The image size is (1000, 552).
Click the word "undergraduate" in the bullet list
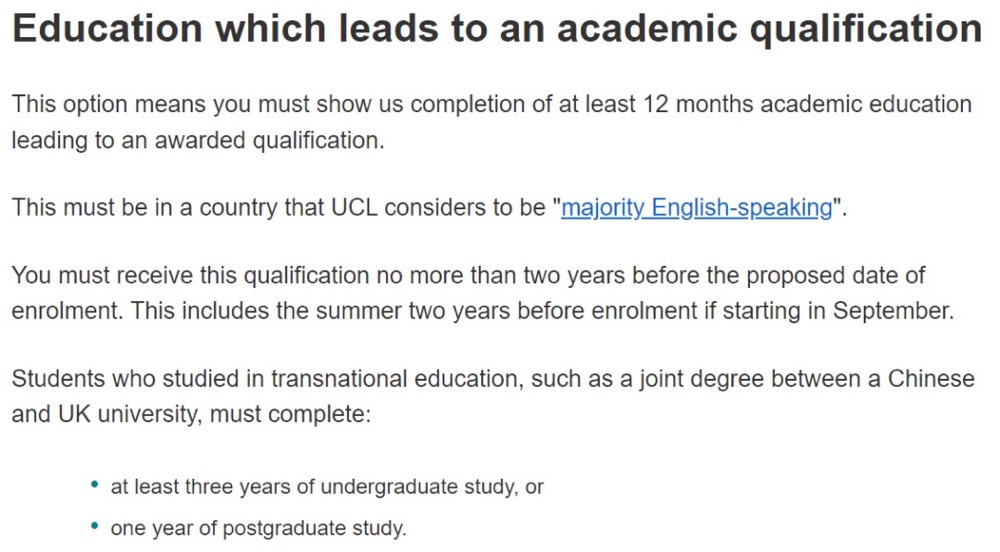pyautogui.click(x=389, y=487)
